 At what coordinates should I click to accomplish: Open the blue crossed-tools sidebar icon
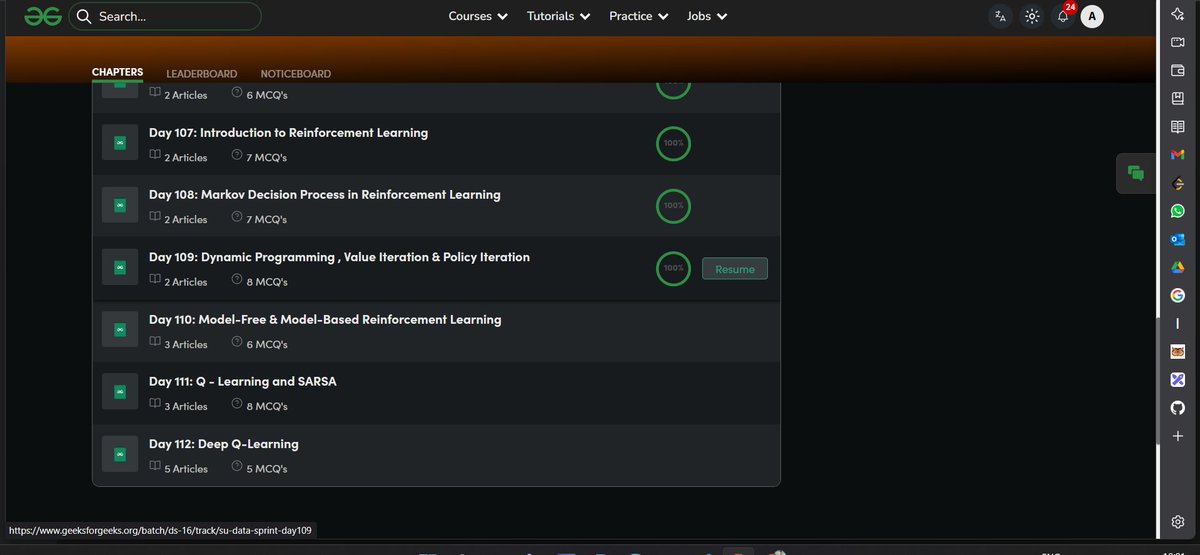click(1178, 379)
